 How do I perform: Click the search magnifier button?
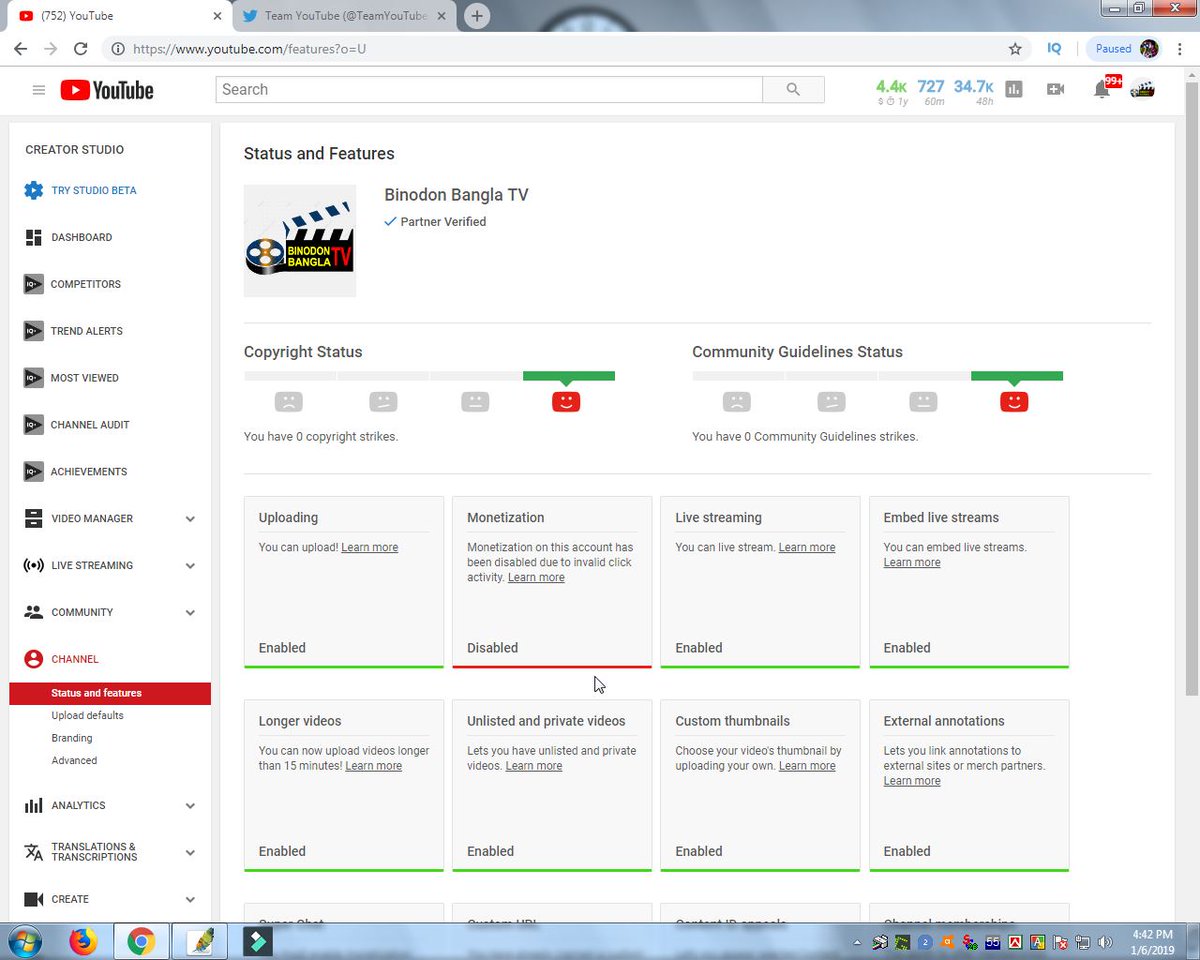(793, 89)
